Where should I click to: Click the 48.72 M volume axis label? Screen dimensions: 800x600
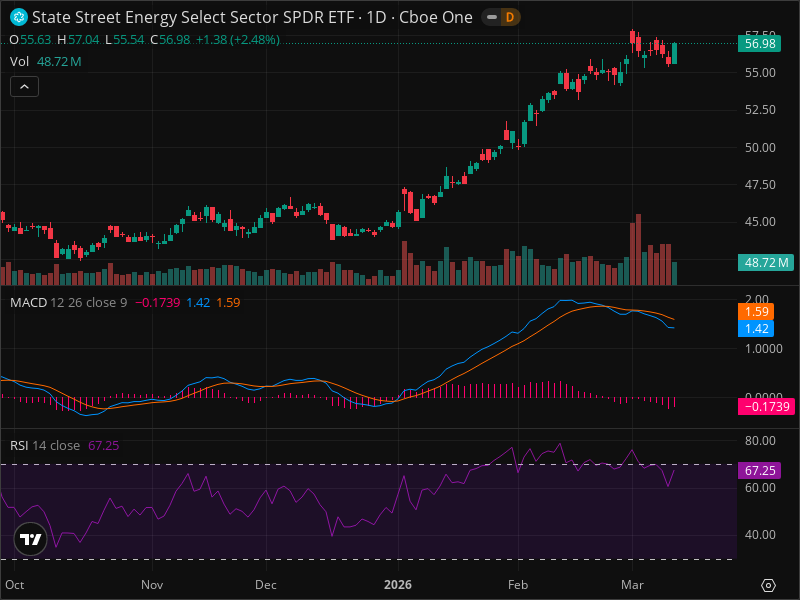point(766,263)
